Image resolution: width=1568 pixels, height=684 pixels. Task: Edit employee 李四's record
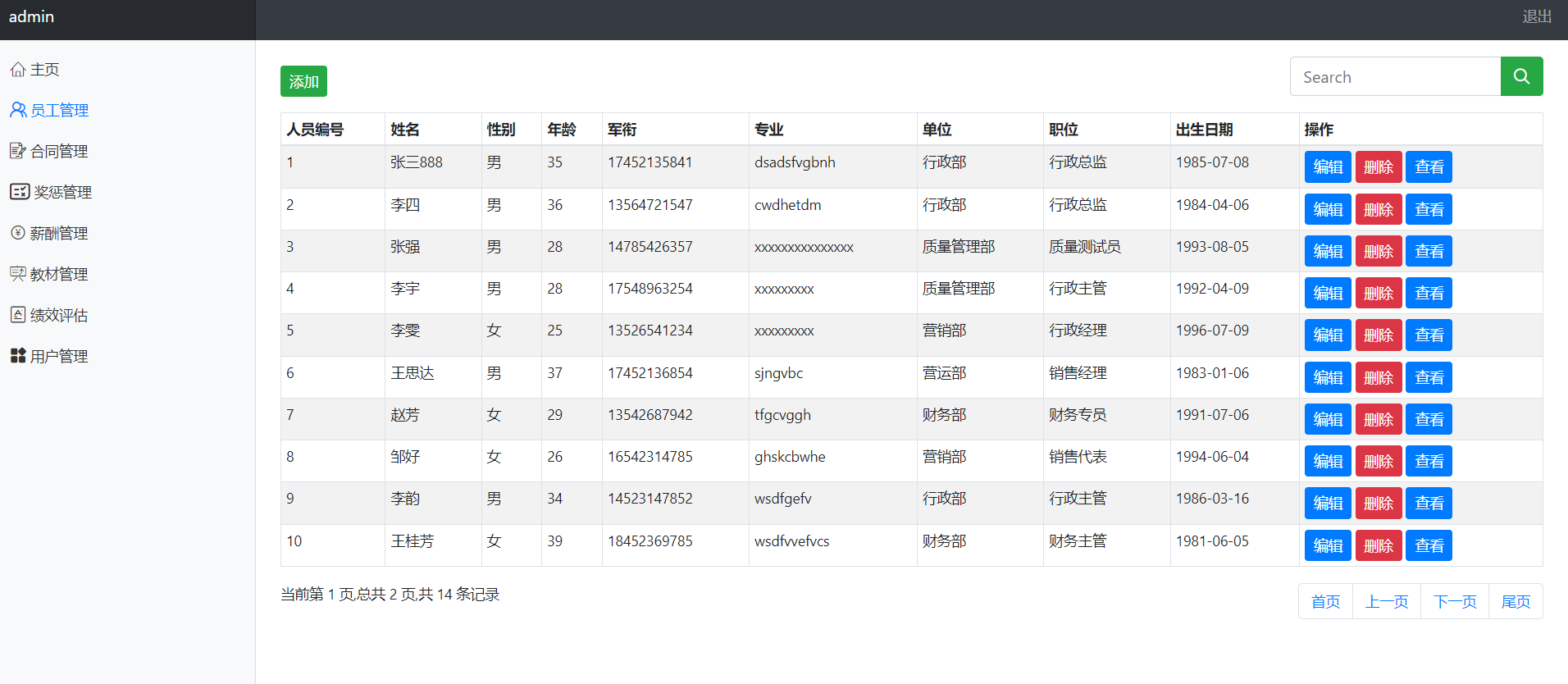tap(1328, 209)
